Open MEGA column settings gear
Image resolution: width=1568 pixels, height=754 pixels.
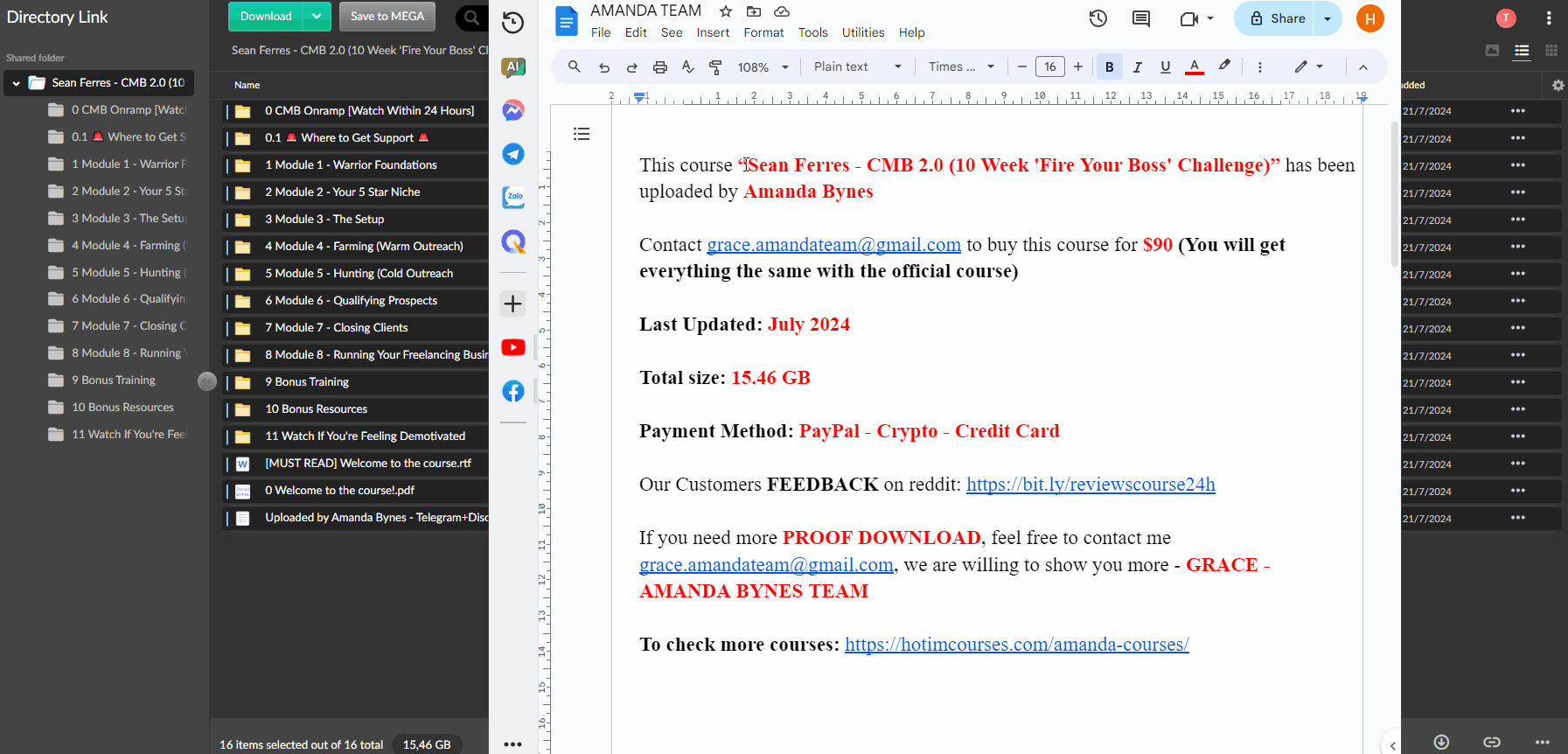click(x=1558, y=85)
